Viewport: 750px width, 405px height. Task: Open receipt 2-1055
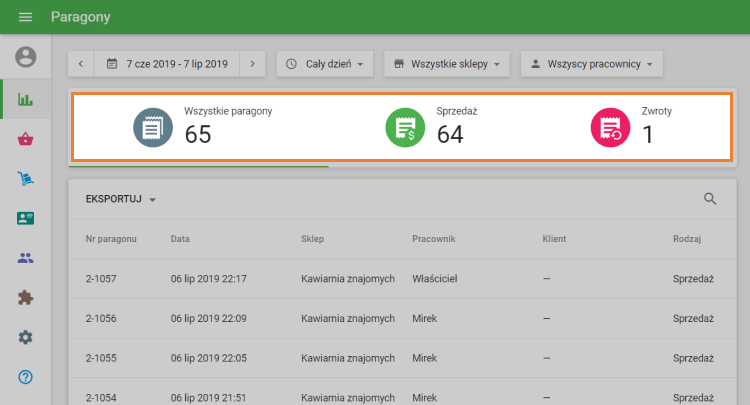tap(101, 358)
